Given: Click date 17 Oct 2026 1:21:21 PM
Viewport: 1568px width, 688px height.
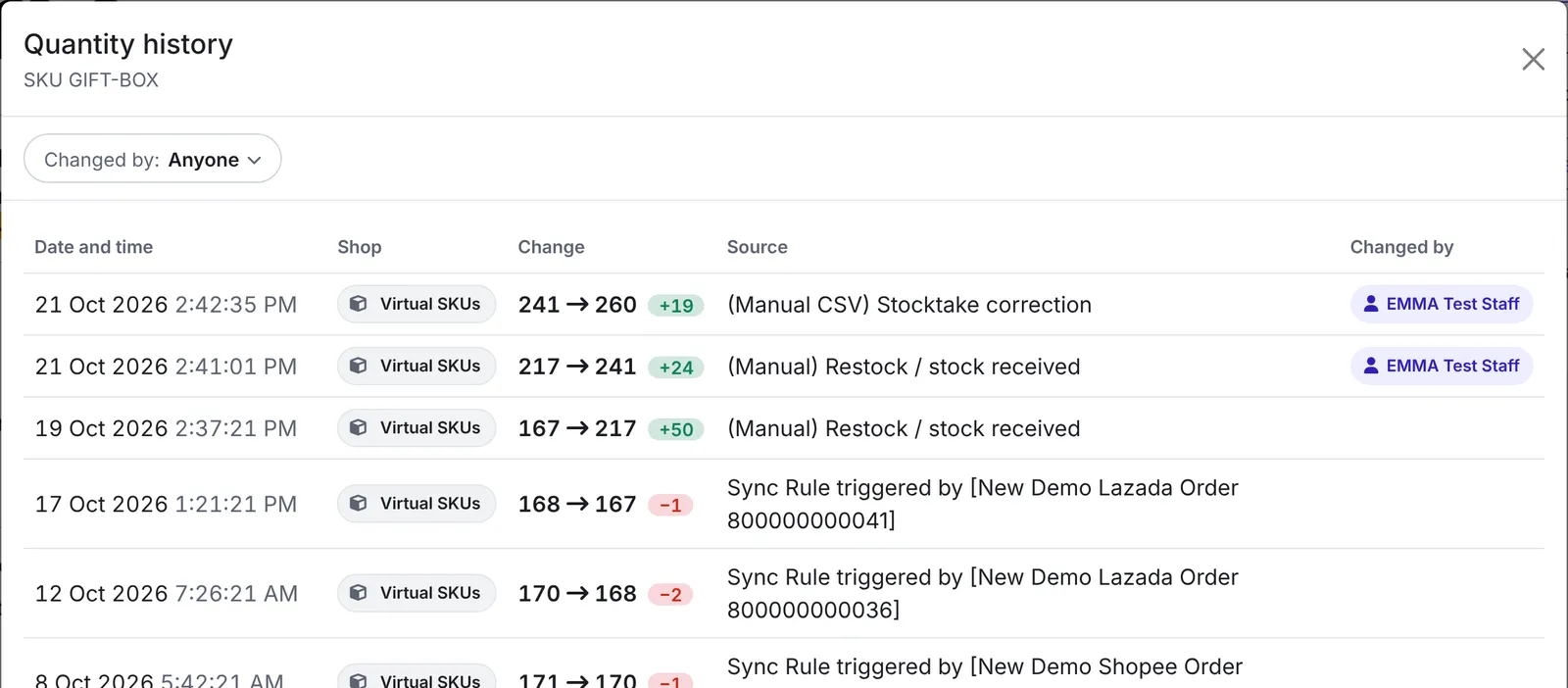Looking at the screenshot, I should [166, 504].
